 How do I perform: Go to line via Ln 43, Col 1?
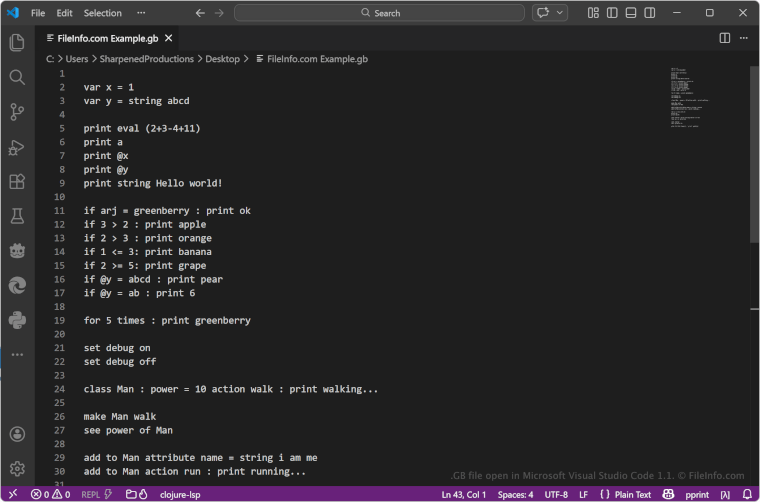463,494
